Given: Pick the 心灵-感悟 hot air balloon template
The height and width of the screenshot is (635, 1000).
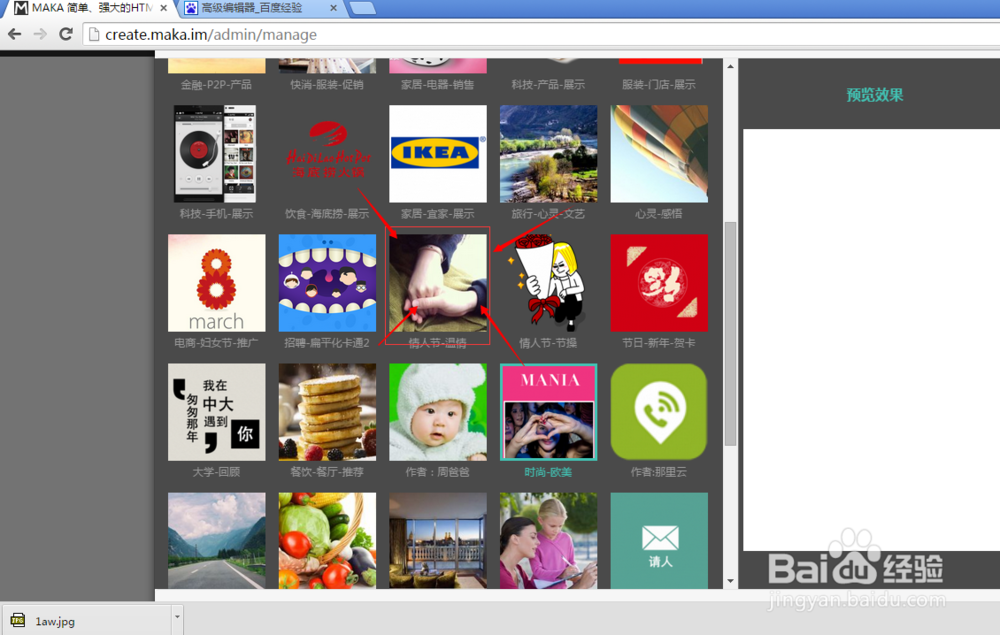Looking at the screenshot, I should 659,154.
